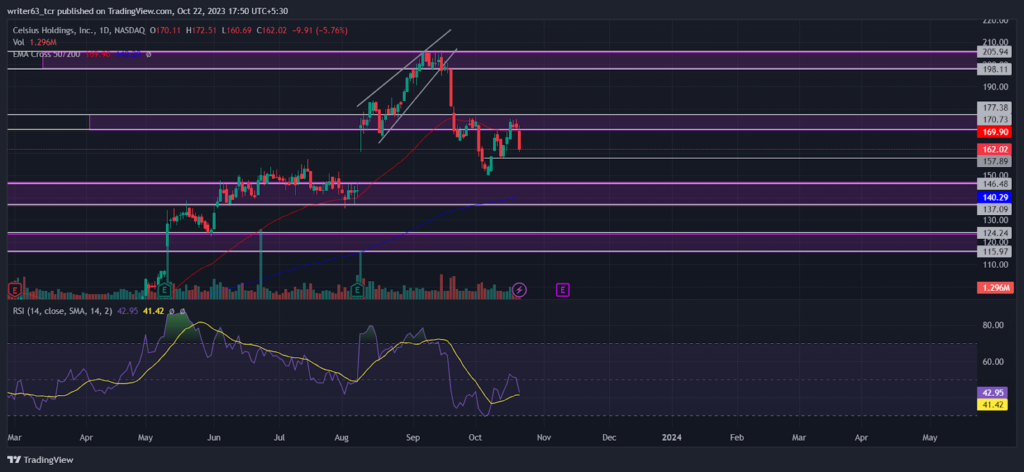Click the 1.296M volume label on axis
Viewport: 1024px width, 472px height.
(x=995, y=288)
